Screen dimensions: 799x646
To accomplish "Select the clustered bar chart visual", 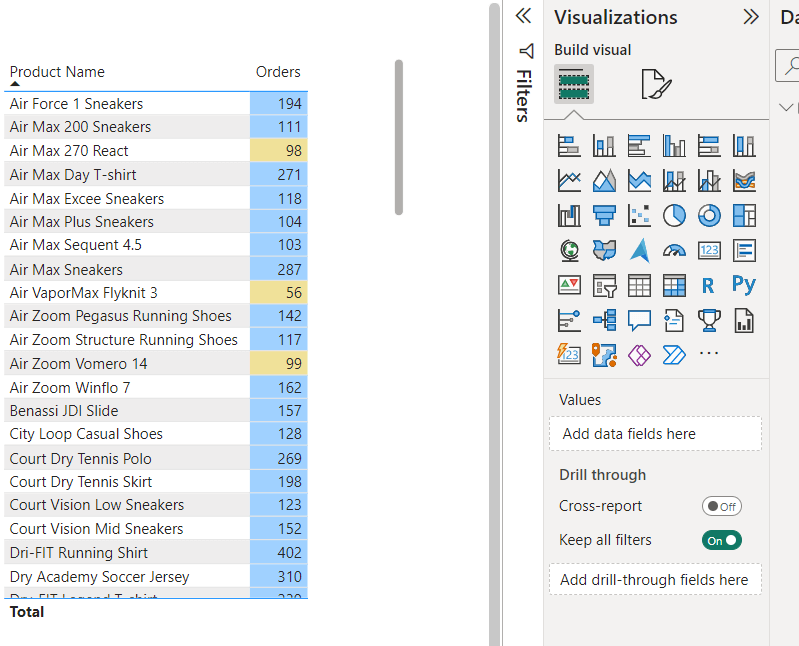I will tap(639, 146).
